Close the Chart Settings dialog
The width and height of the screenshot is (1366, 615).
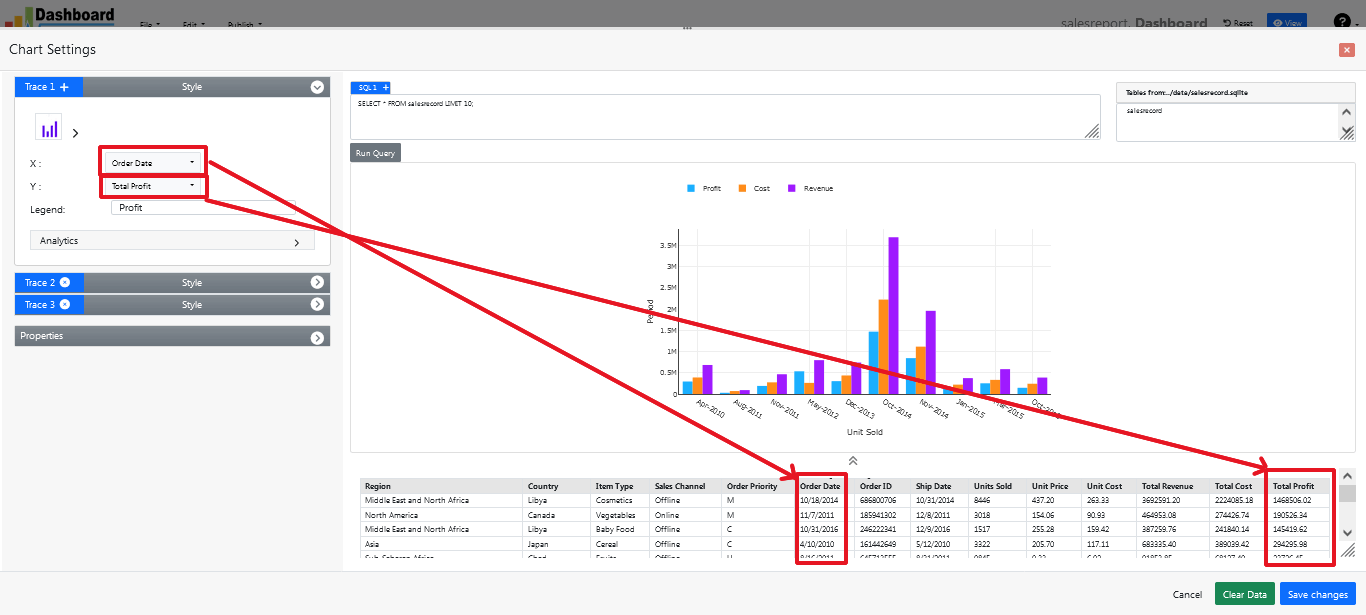1346,50
